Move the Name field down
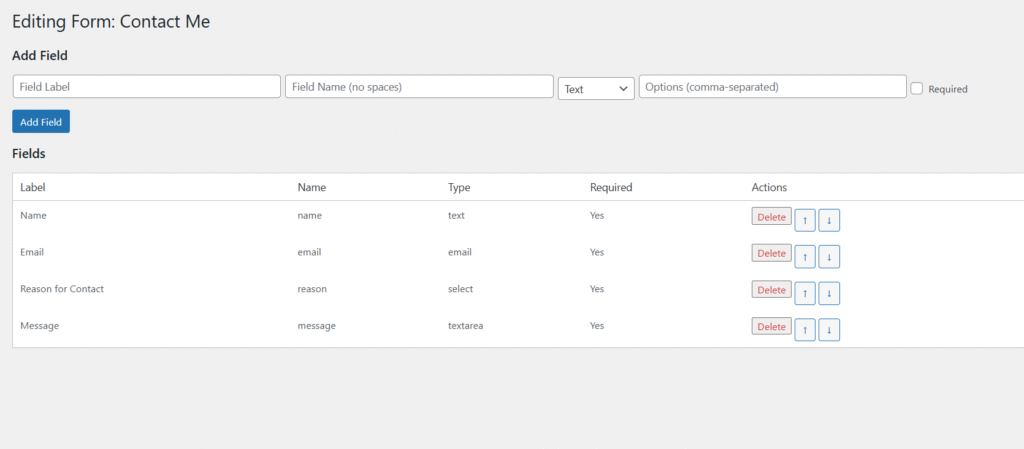The width and height of the screenshot is (1024, 449). tap(829, 221)
